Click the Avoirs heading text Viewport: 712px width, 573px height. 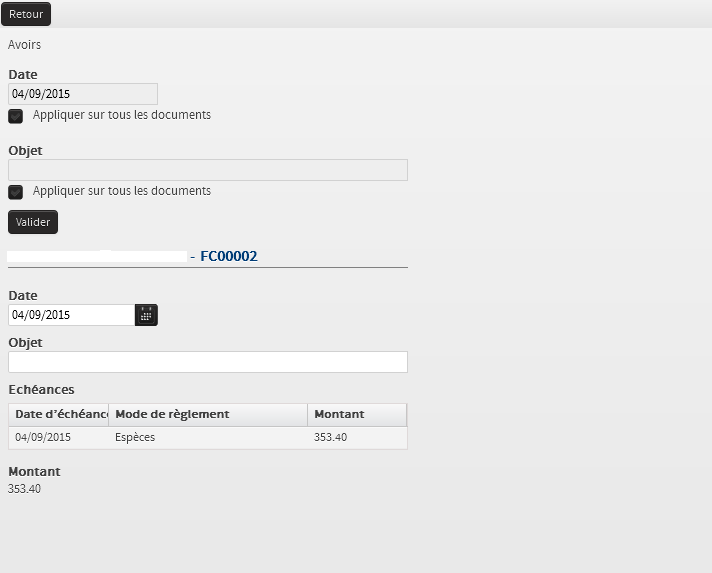tap(25, 45)
